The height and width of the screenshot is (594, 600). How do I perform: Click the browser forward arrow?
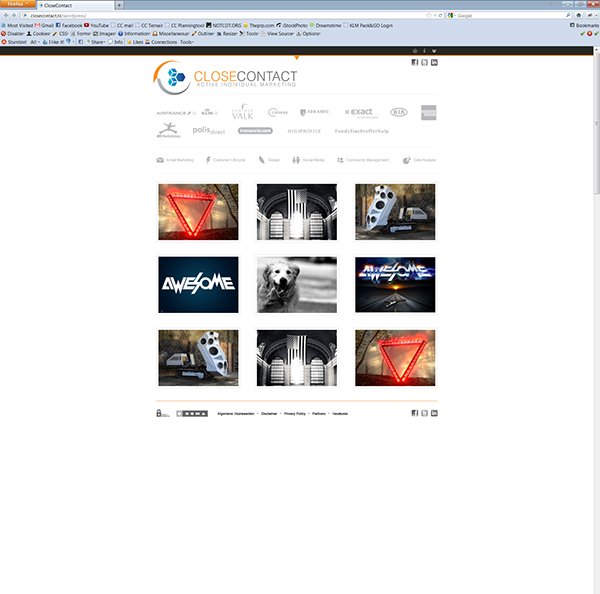click(14, 15)
